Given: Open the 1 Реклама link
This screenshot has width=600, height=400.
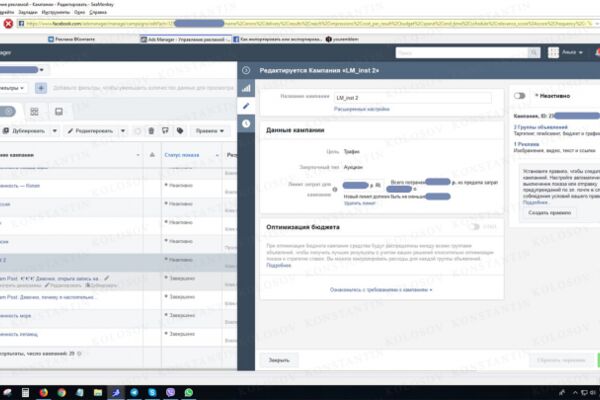Looking at the screenshot, I should (526, 144).
